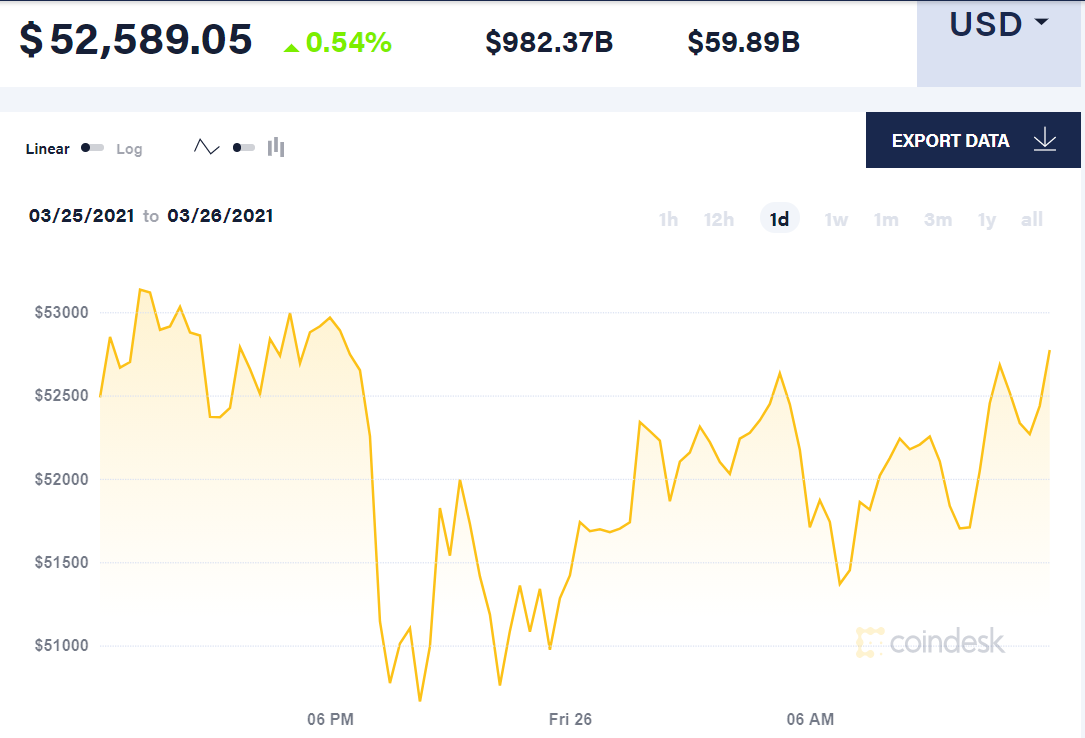Click the coindesk logo watermark
Image resolution: width=1085 pixels, height=738 pixels.
point(930,643)
